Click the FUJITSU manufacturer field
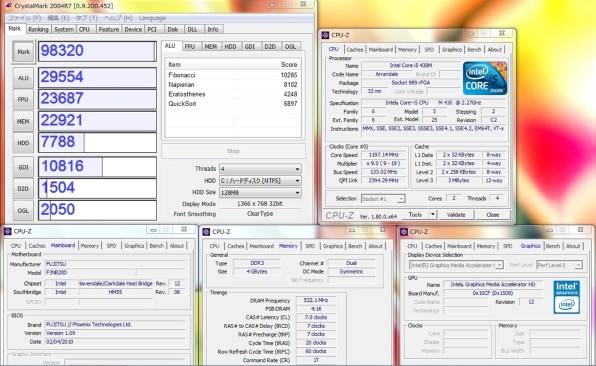This screenshot has width=596, height=366. pyautogui.click(x=115, y=264)
